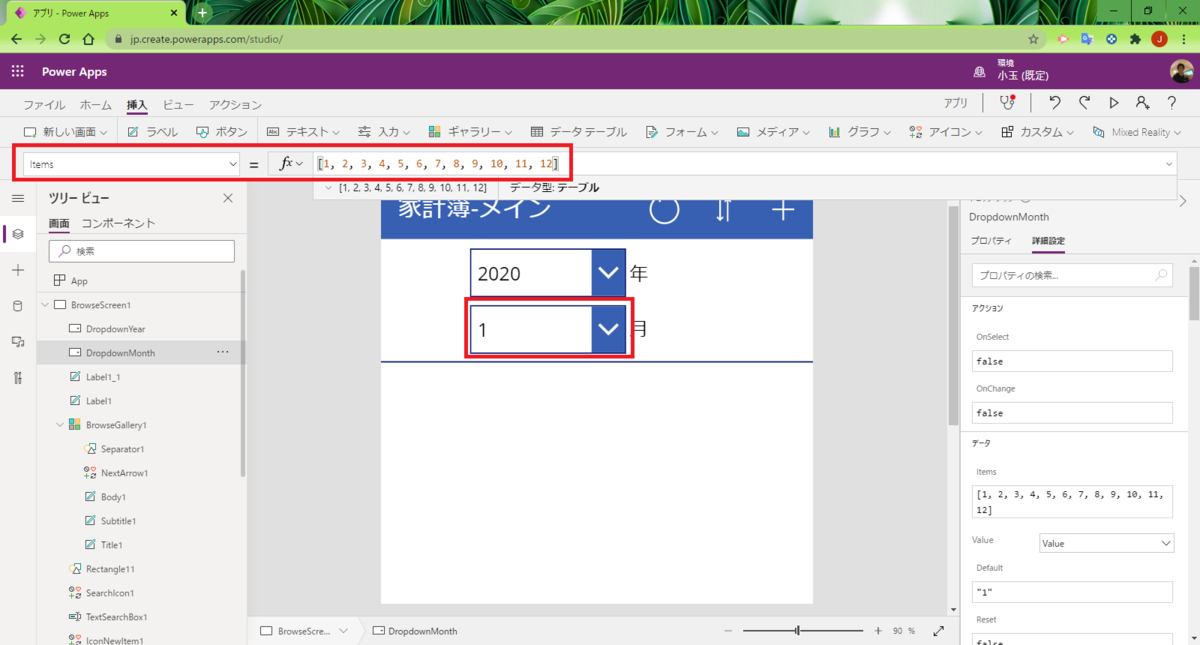Expand the formula bar chevron

(x=1169, y=164)
